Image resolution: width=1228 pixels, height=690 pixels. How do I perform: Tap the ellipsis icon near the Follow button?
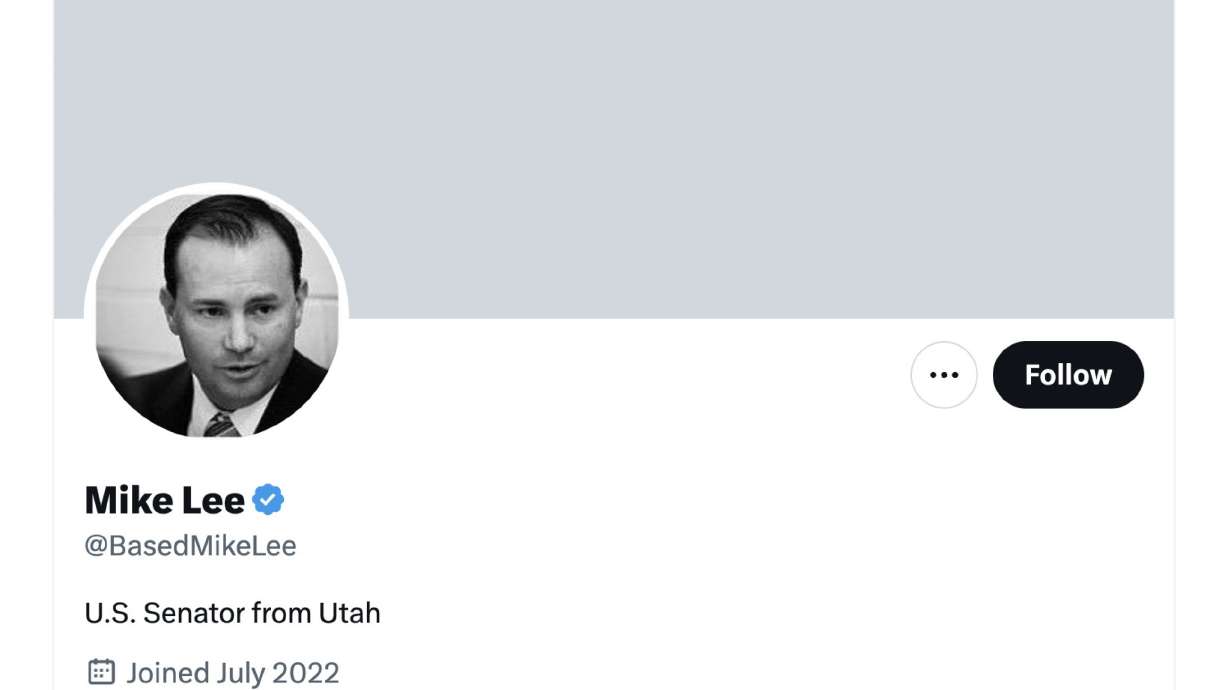coord(943,375)
